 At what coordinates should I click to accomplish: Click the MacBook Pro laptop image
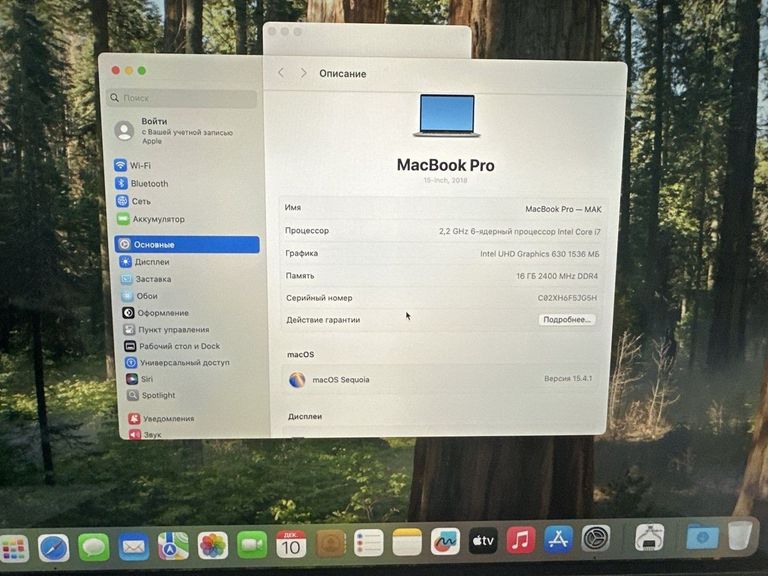click(447, 116)
